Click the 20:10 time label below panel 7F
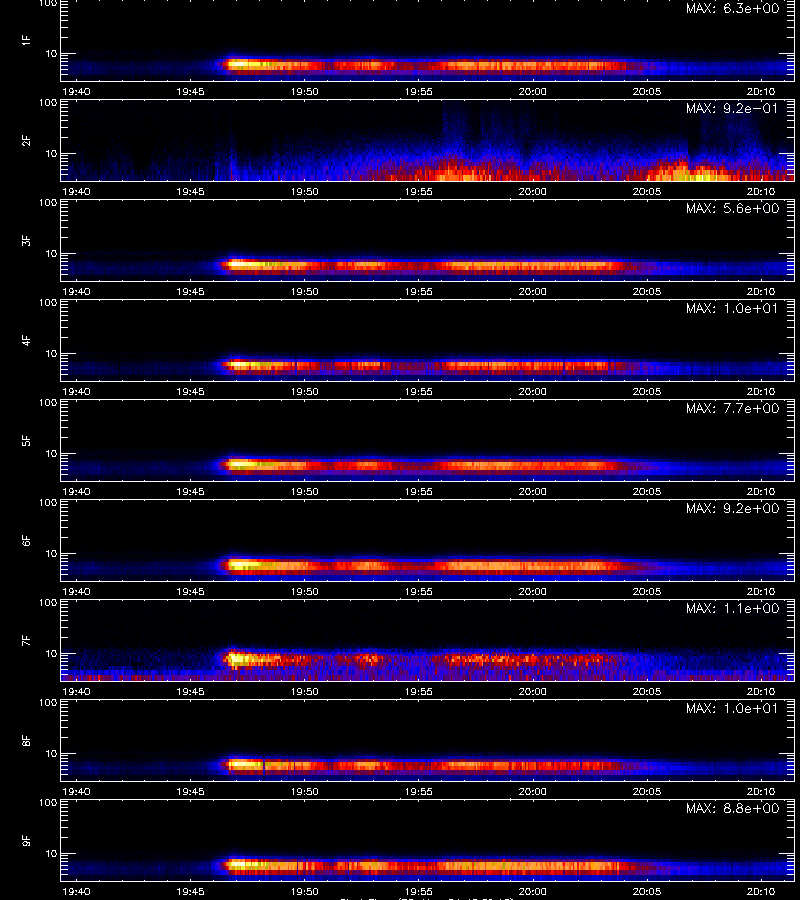The image size is (800, 900). 761,691
